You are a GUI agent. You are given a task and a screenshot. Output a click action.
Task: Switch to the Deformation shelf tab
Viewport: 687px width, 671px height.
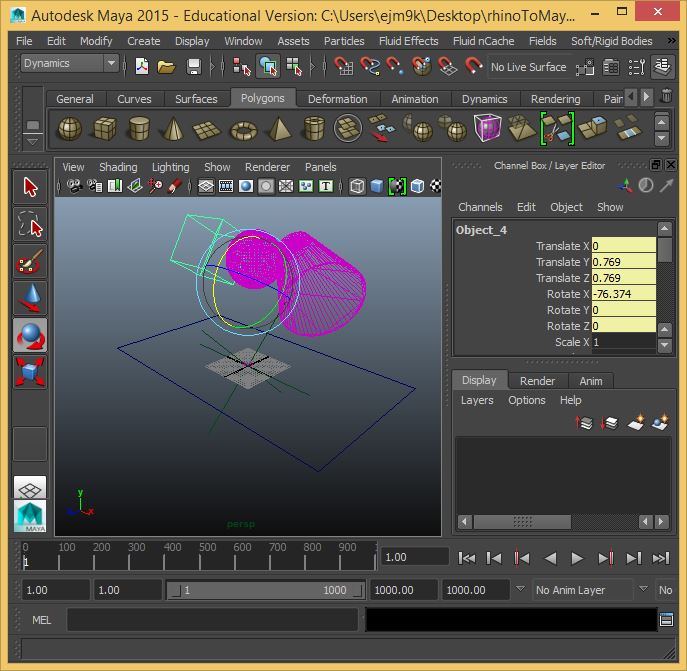click(337, 99)
